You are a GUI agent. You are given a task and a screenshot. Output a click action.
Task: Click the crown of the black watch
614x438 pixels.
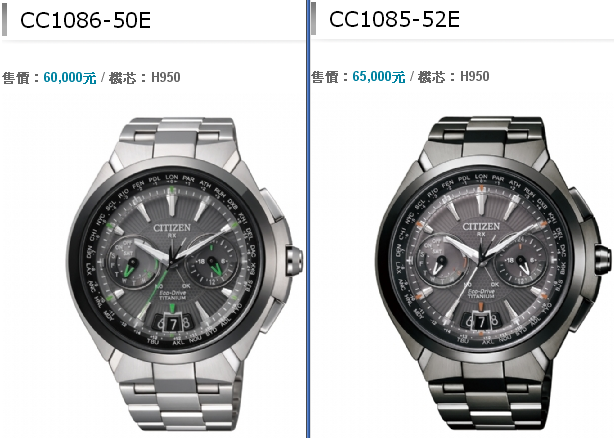603,259
